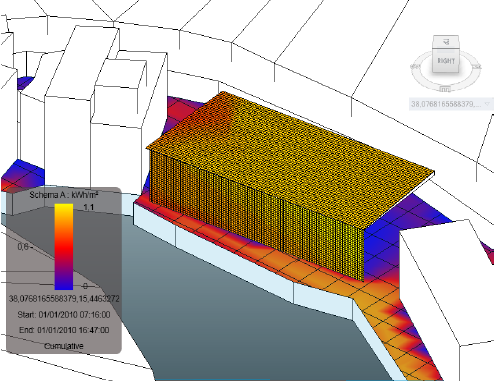Click the End 01/01/2010 16:47:00 line
The image size is (501, 381).
[x=64, y=330]
